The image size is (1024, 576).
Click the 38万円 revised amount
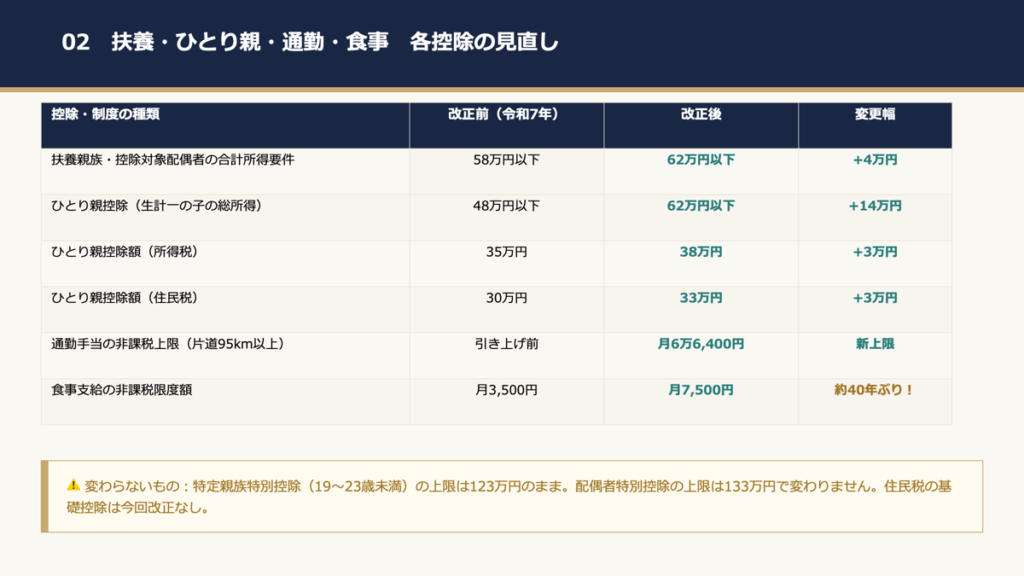(700, 252)
